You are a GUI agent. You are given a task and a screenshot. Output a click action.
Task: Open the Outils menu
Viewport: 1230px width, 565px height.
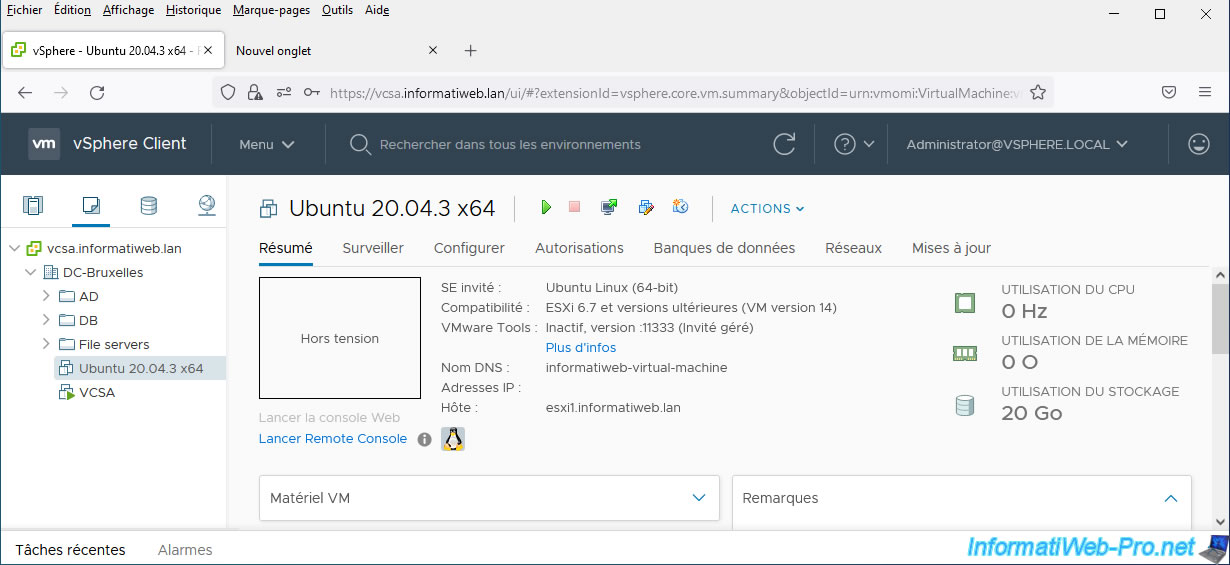coord(338,10)
